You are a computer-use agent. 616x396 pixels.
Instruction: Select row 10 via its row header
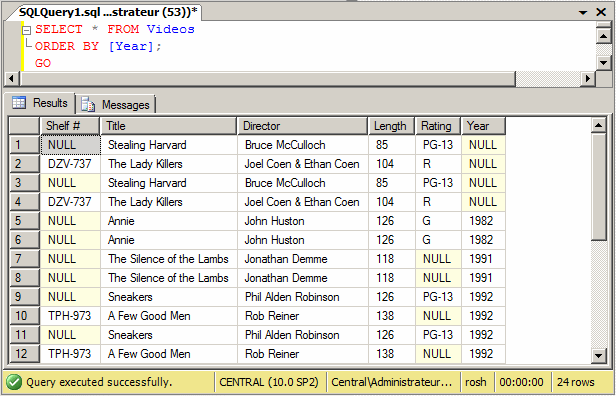tap(24, 316)
